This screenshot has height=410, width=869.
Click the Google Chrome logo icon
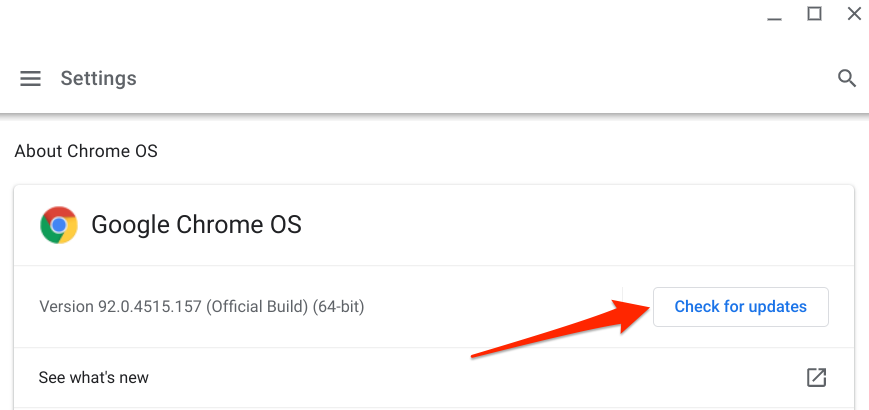(59, 225)
